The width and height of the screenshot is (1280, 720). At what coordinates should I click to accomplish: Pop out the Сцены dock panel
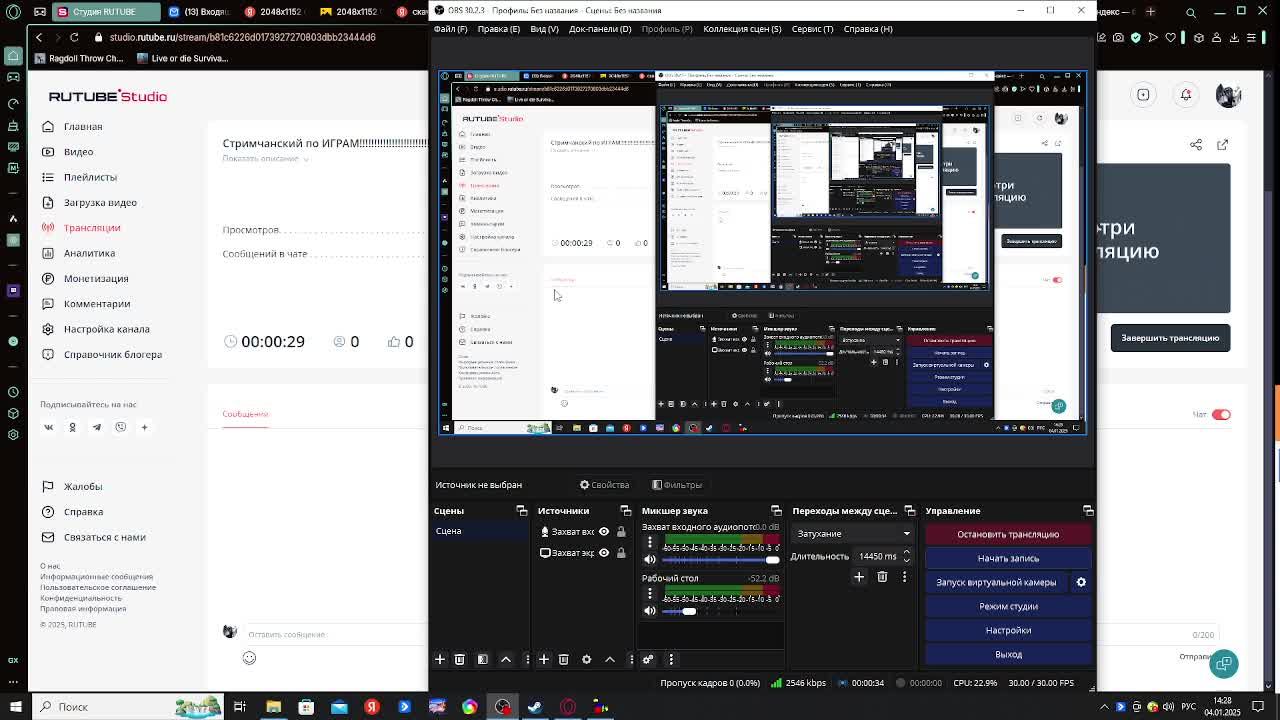pyautogui.click(x=521, y=511)
